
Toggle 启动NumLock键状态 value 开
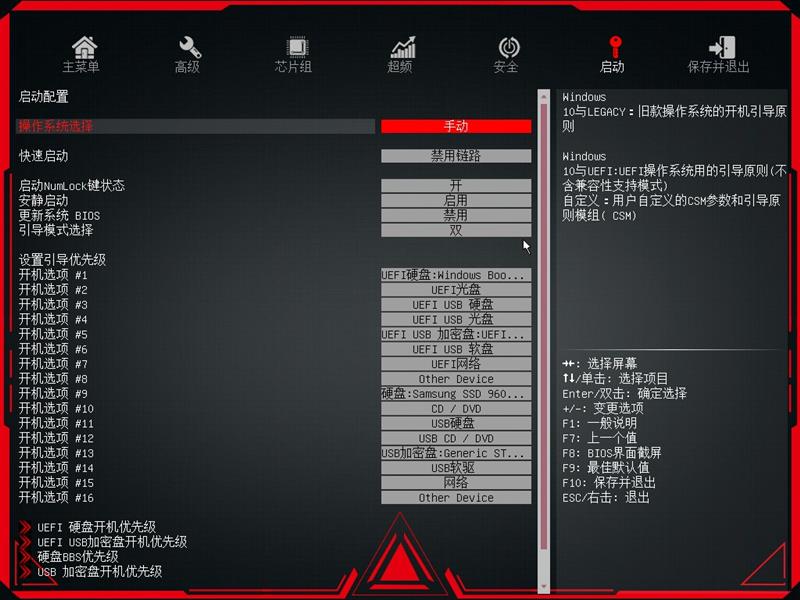tap(456, 185)
